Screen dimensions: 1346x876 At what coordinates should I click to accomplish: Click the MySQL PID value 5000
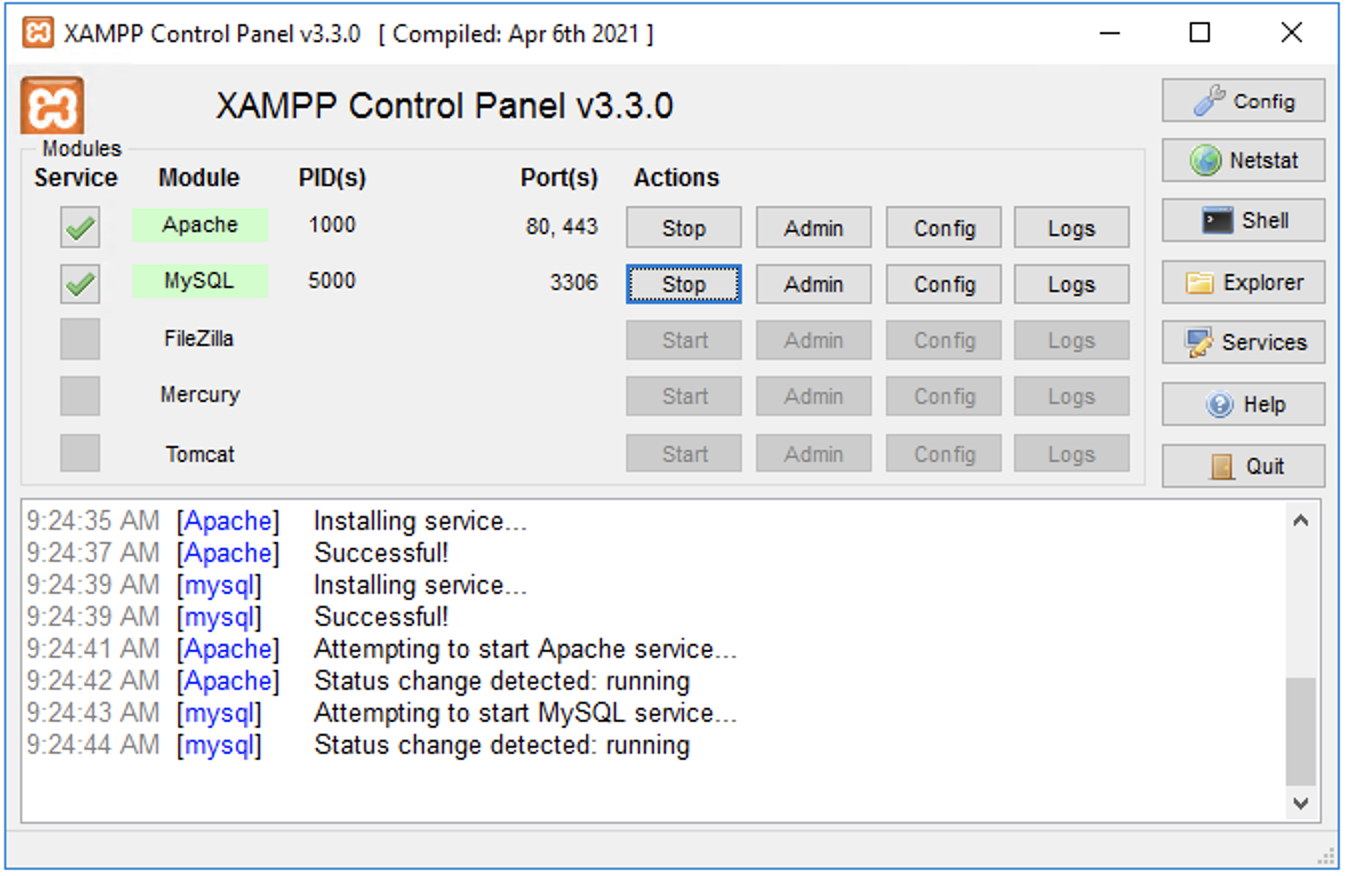coord(332,280)
